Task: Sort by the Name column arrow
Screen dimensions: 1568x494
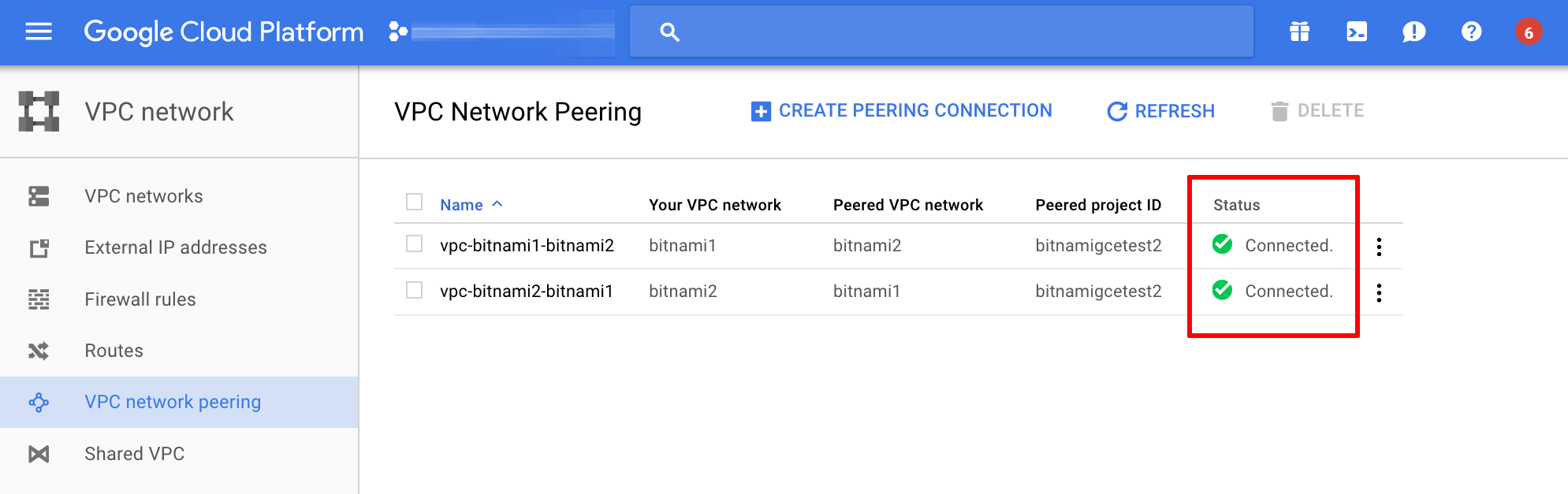Action: pyautogui.click(x=497, y=204)
